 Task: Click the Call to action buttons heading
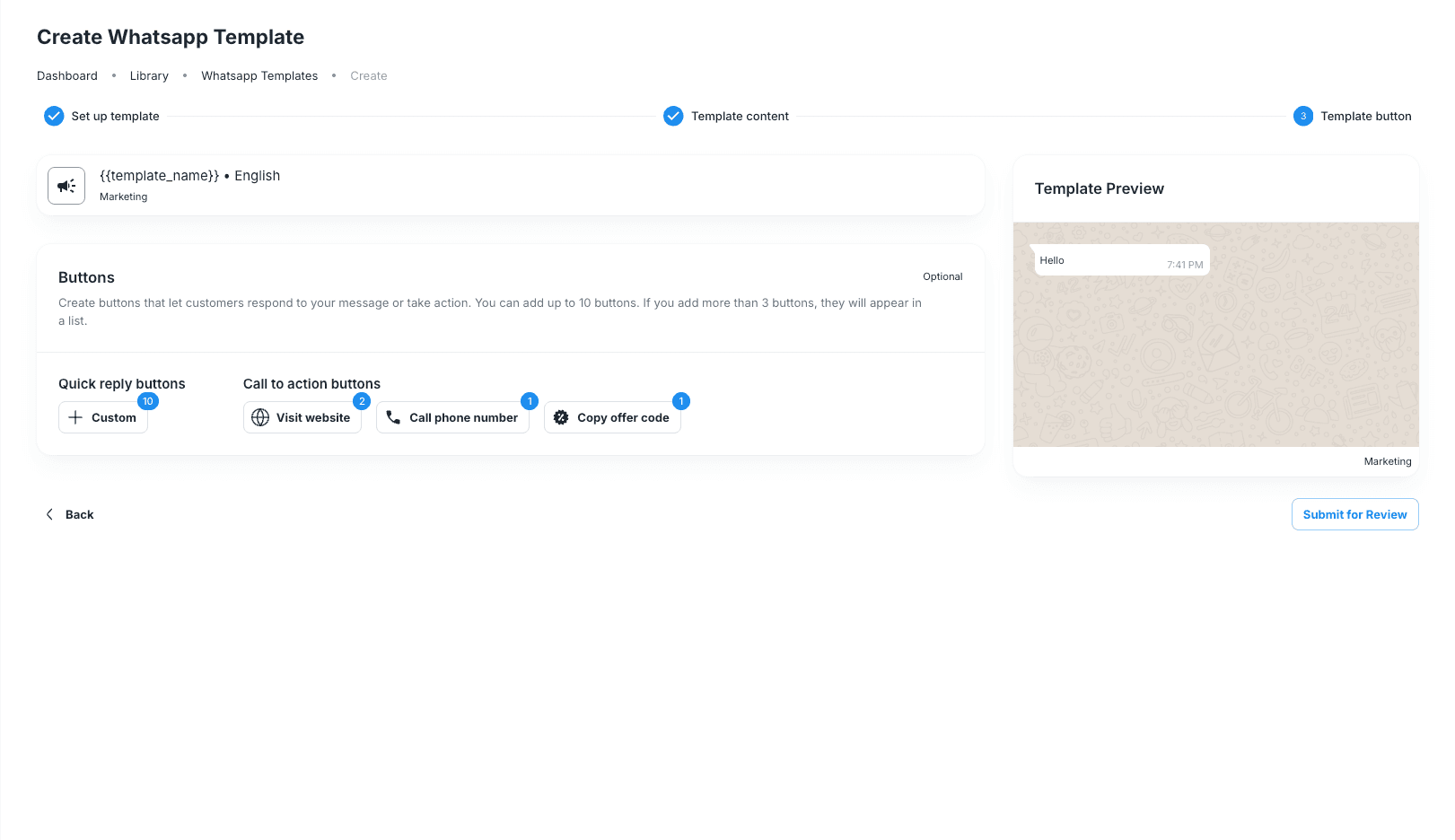[311, 383]
